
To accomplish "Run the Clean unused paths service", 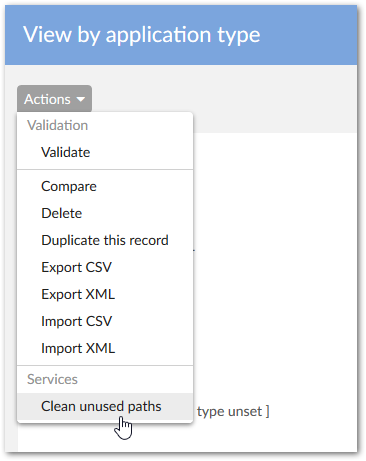I will point(105,406).
